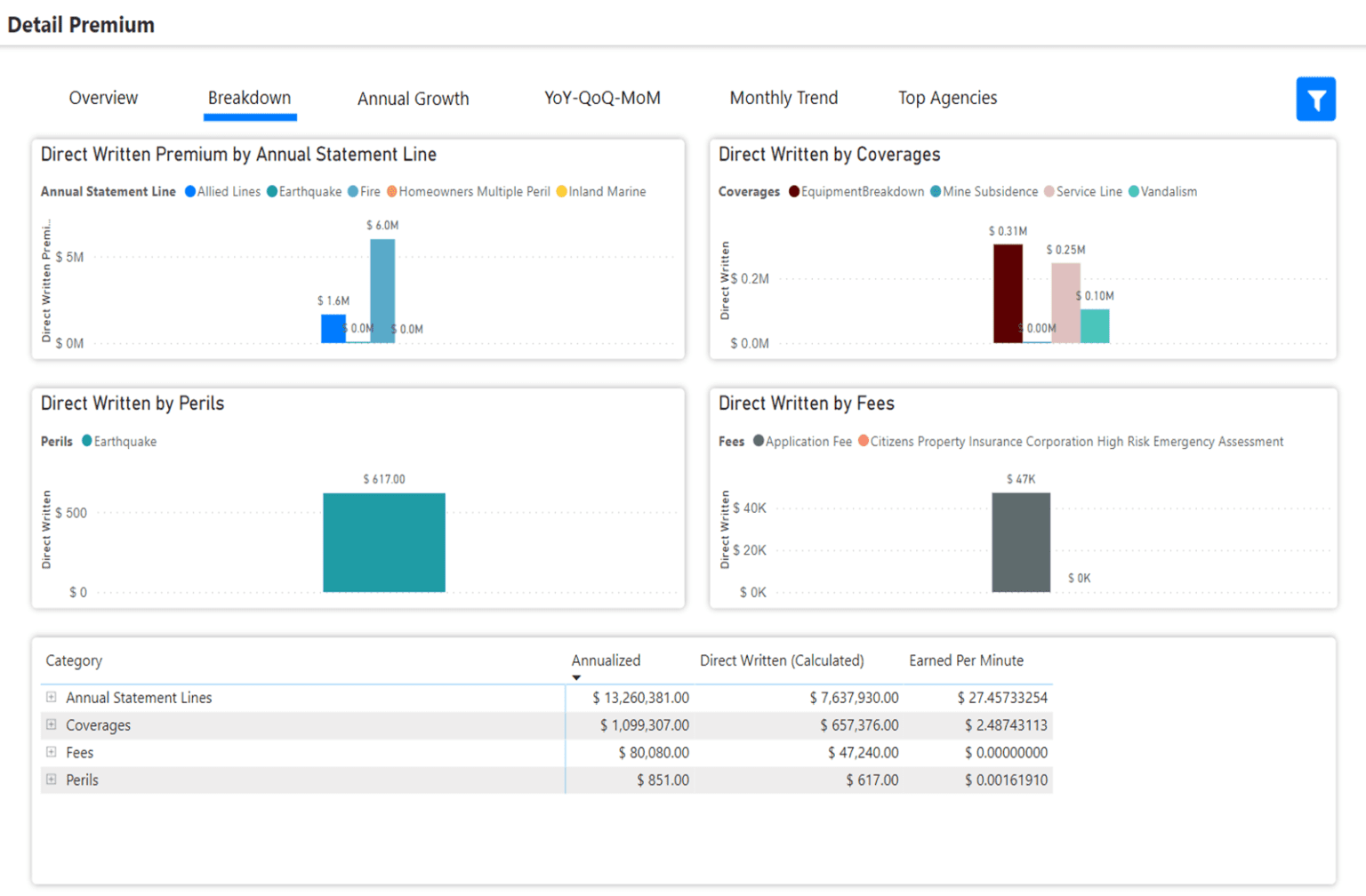Sort by the Annualized column header
1366x896 pixels.
(606, 660)
